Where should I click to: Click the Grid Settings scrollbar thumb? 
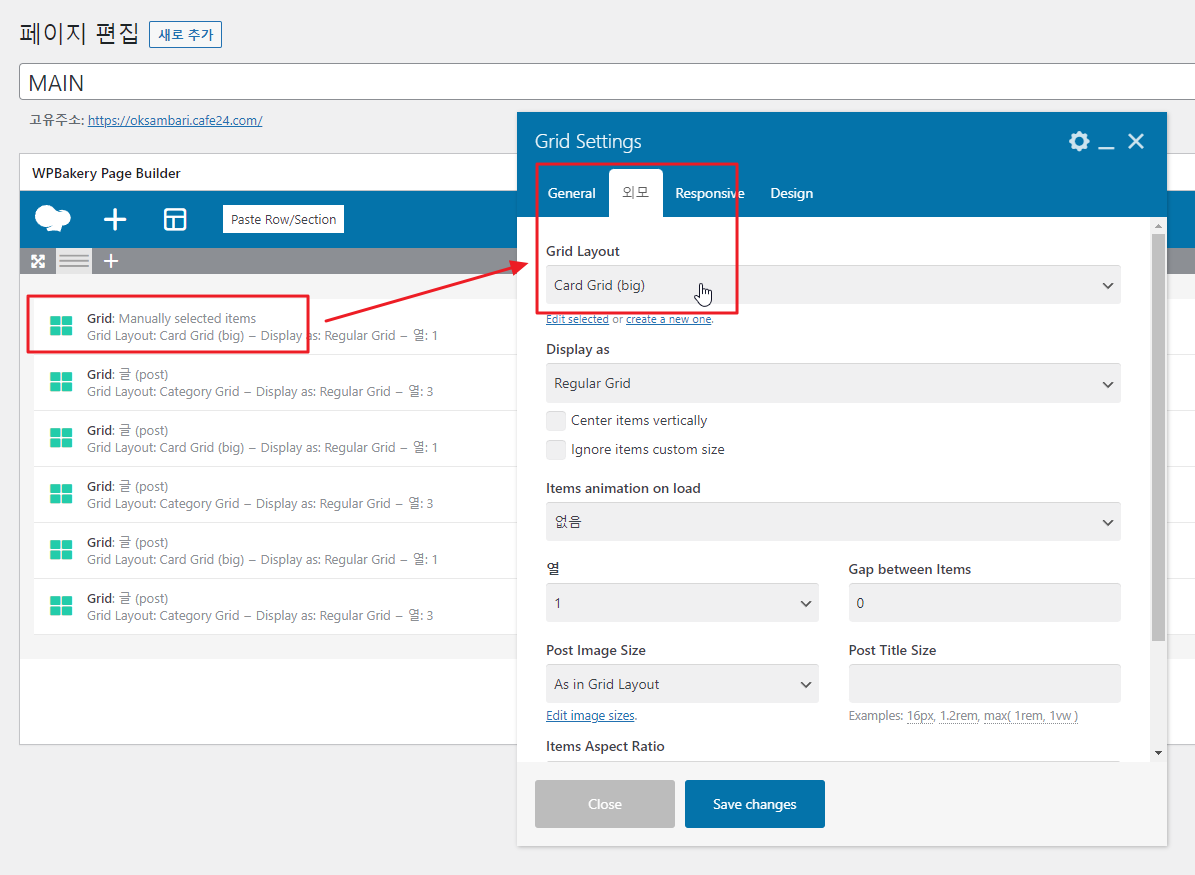(x=1158, y=437)
